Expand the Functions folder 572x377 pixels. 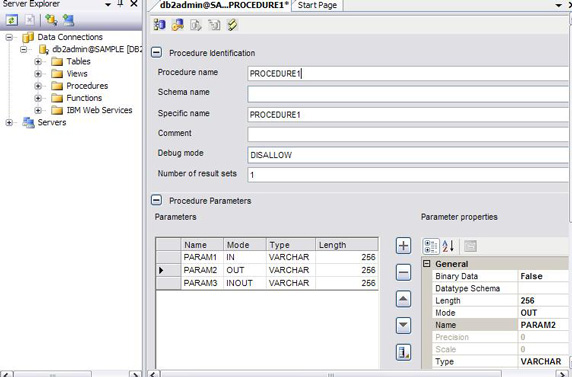[38, 98]
